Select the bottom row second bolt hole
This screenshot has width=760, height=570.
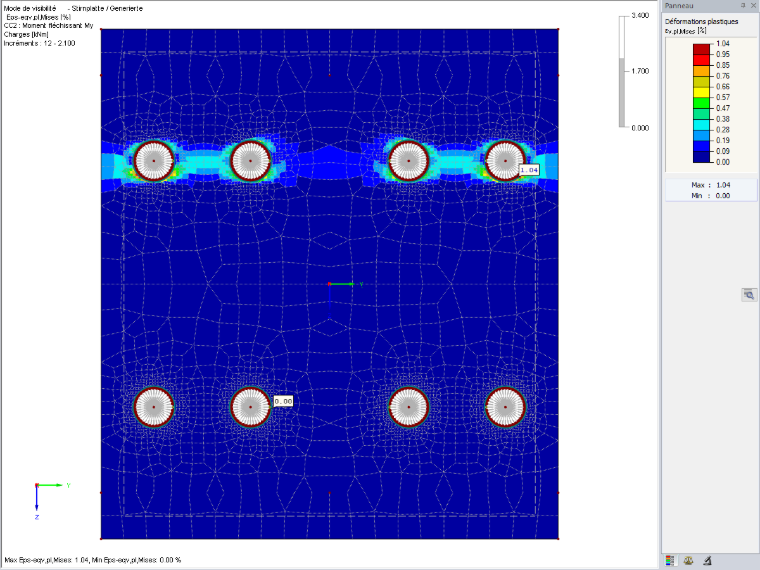(x=250, y=407)
